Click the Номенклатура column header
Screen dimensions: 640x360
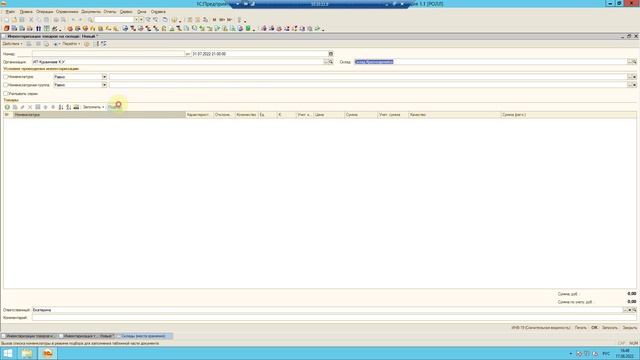tap(99, 115)
